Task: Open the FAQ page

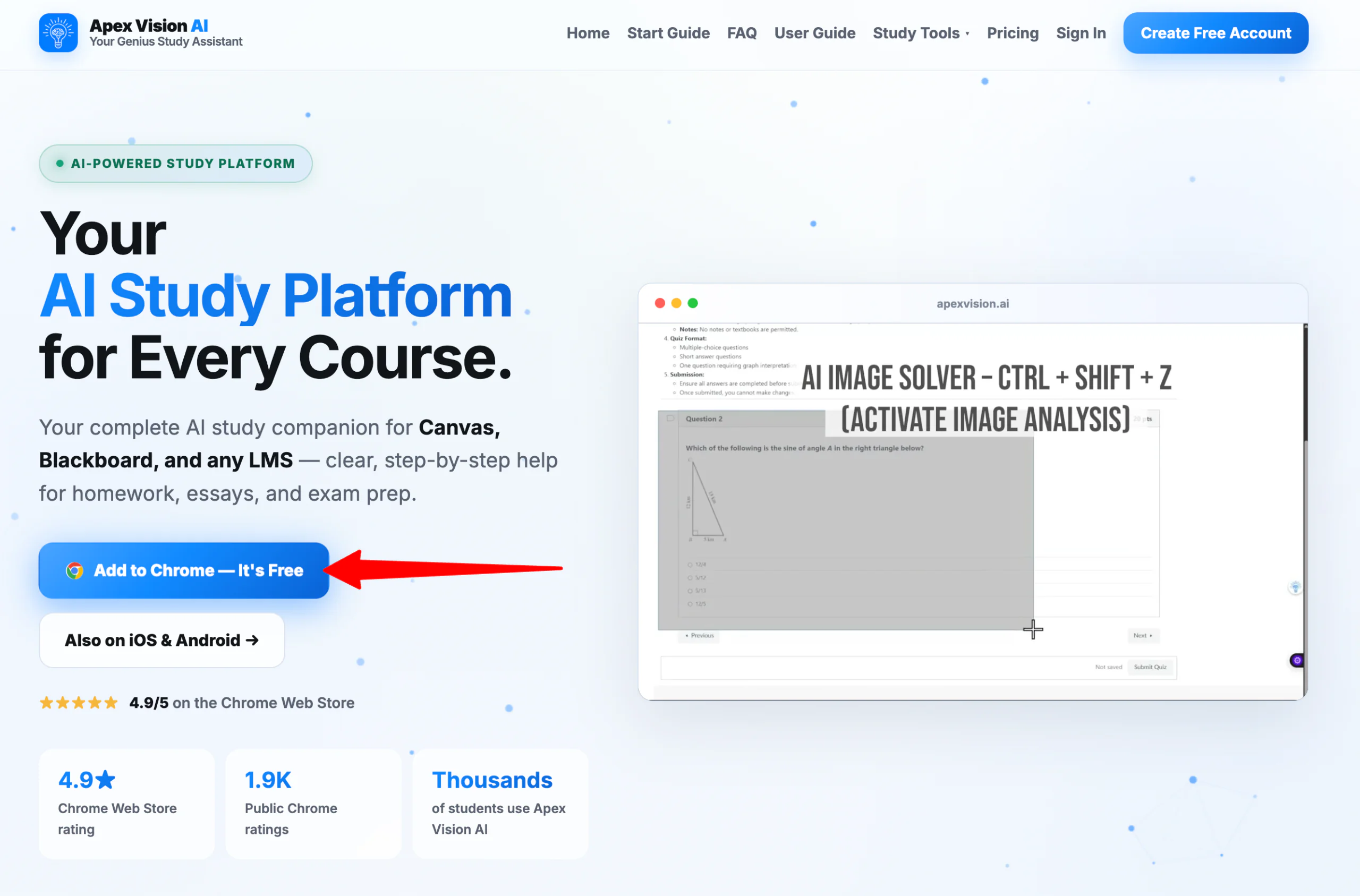Action: 742,33
